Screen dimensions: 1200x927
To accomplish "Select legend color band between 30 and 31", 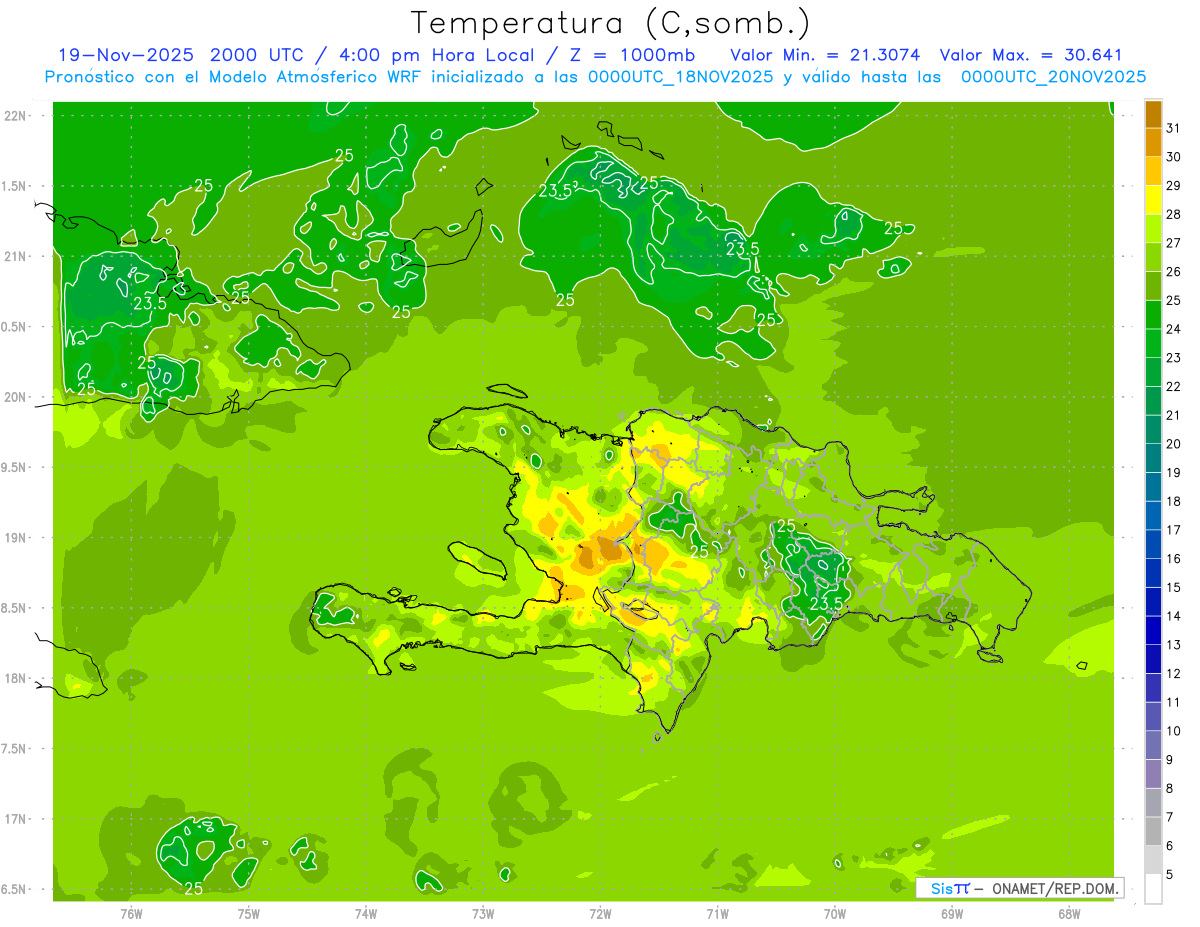I will [1153, 142].
